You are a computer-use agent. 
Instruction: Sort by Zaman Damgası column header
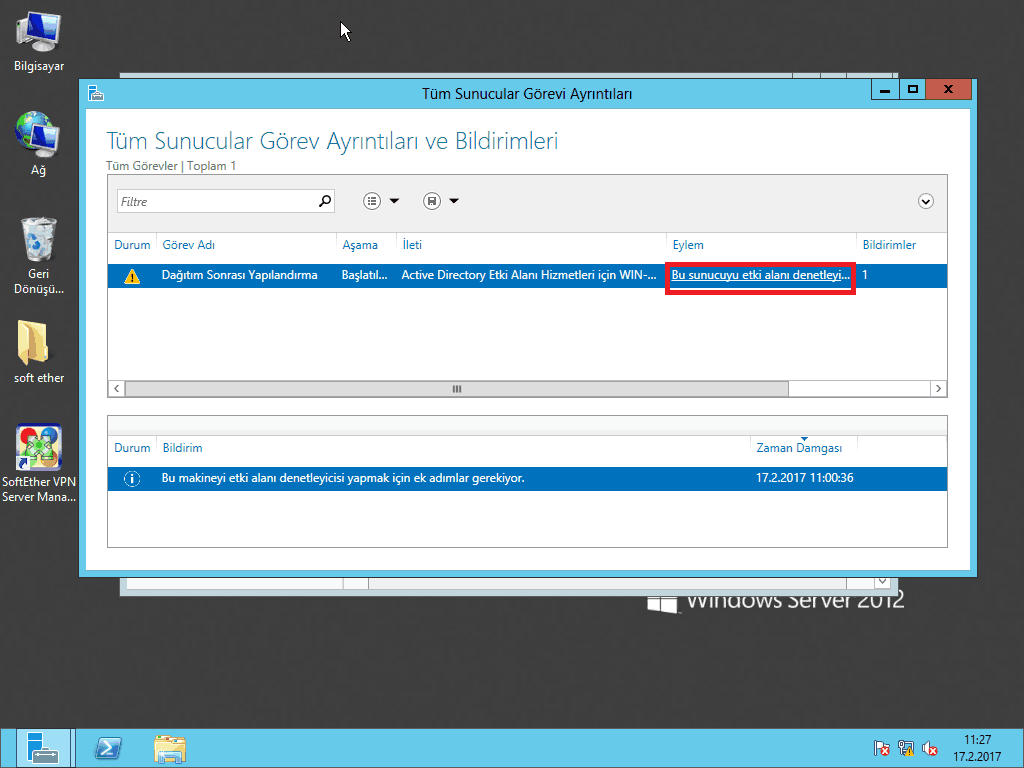click(799, 448)
